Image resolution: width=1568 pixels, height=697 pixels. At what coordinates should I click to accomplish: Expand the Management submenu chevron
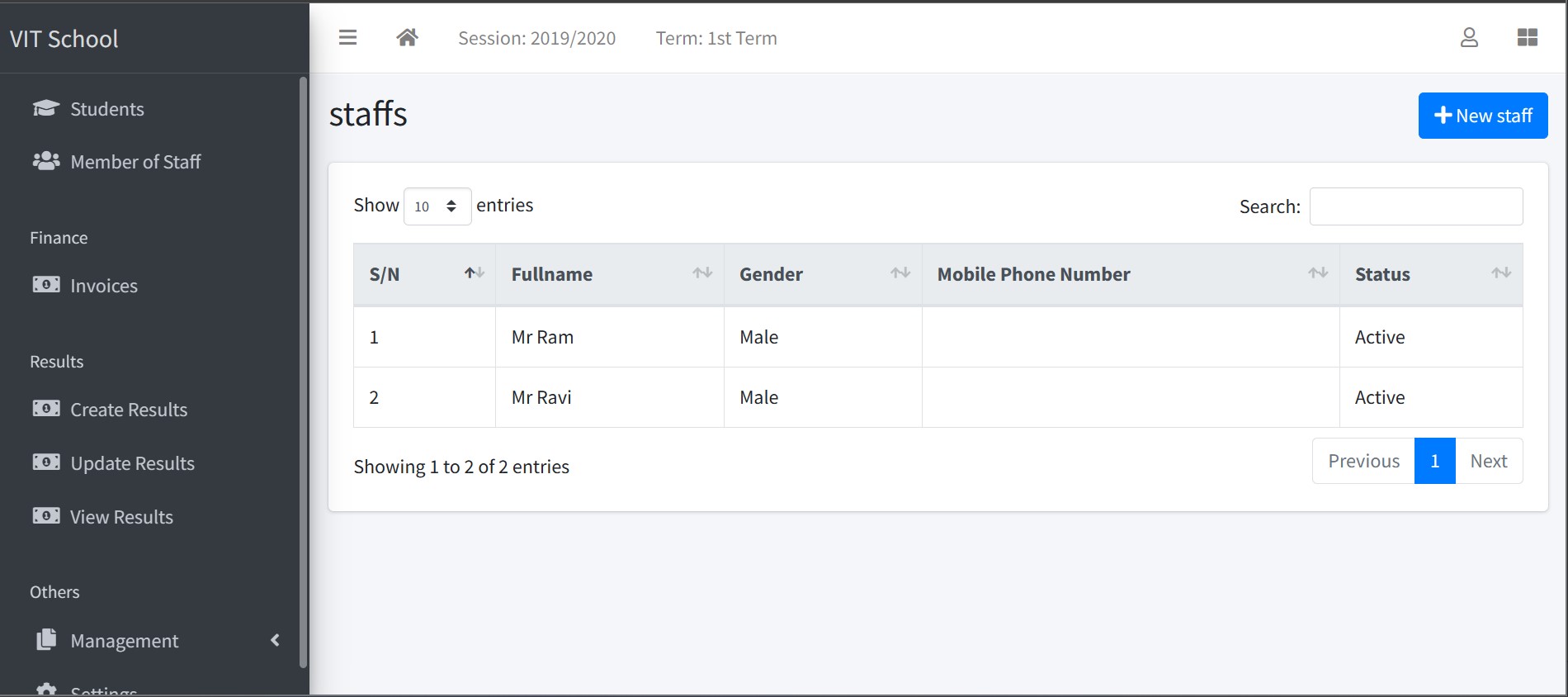tap(275, 640)
